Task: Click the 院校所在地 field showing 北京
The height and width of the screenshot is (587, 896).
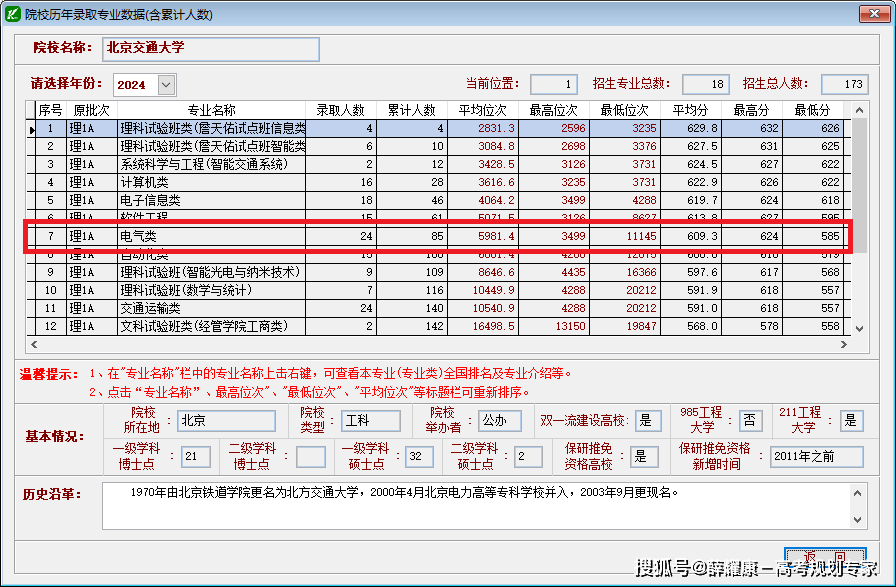Action: click(x=226, y=421)
